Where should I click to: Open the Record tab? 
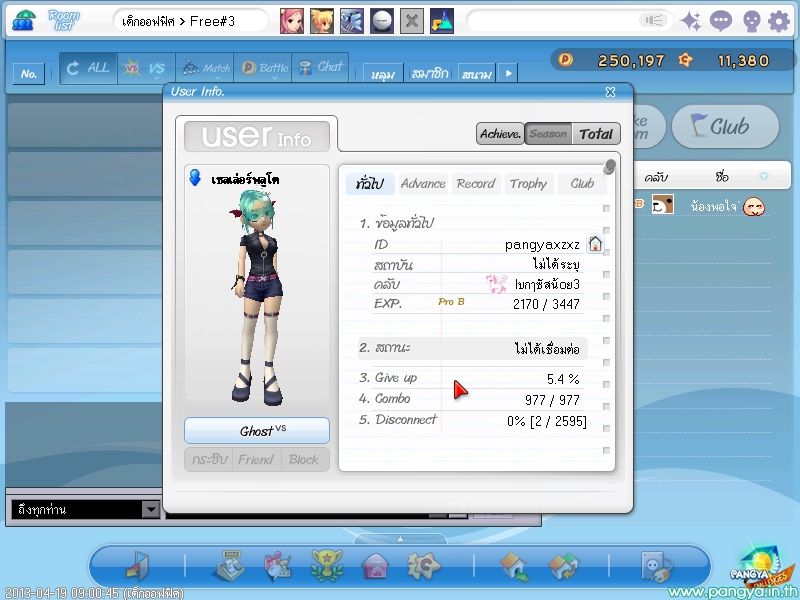pyautogui.click(x=476, y=184)
